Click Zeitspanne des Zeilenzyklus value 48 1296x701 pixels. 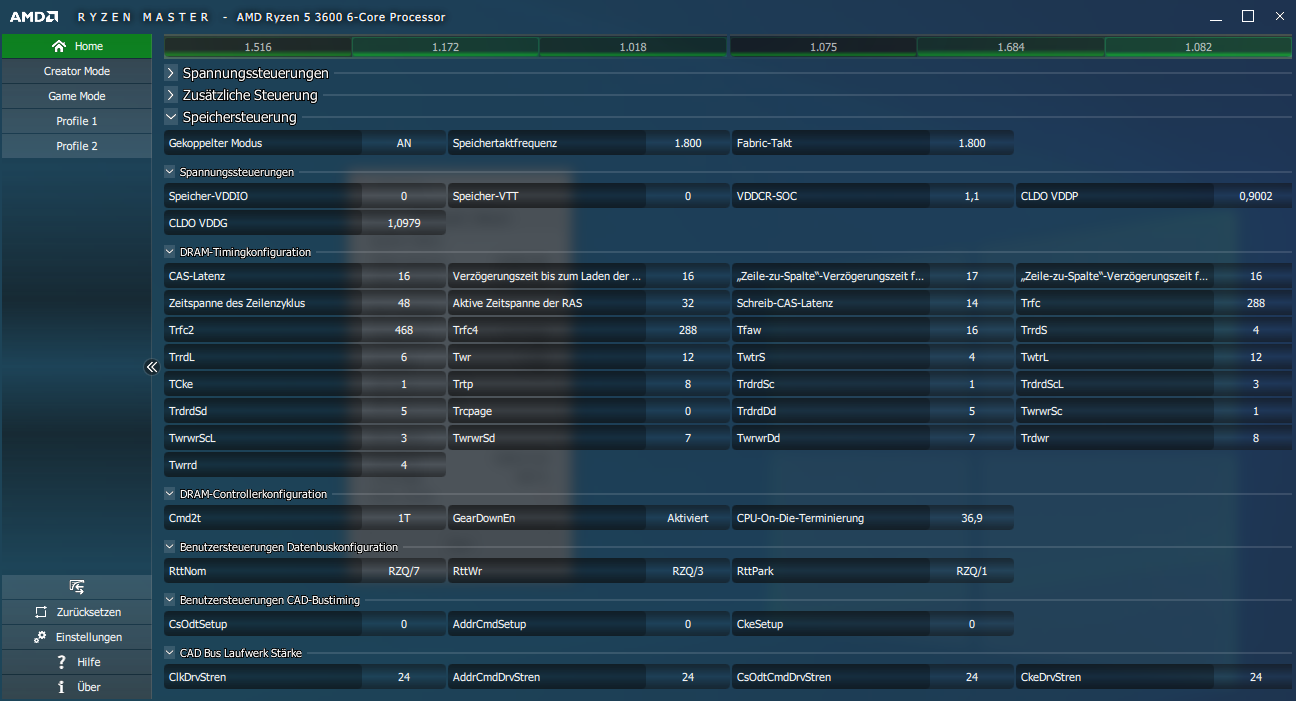[404, 303]
